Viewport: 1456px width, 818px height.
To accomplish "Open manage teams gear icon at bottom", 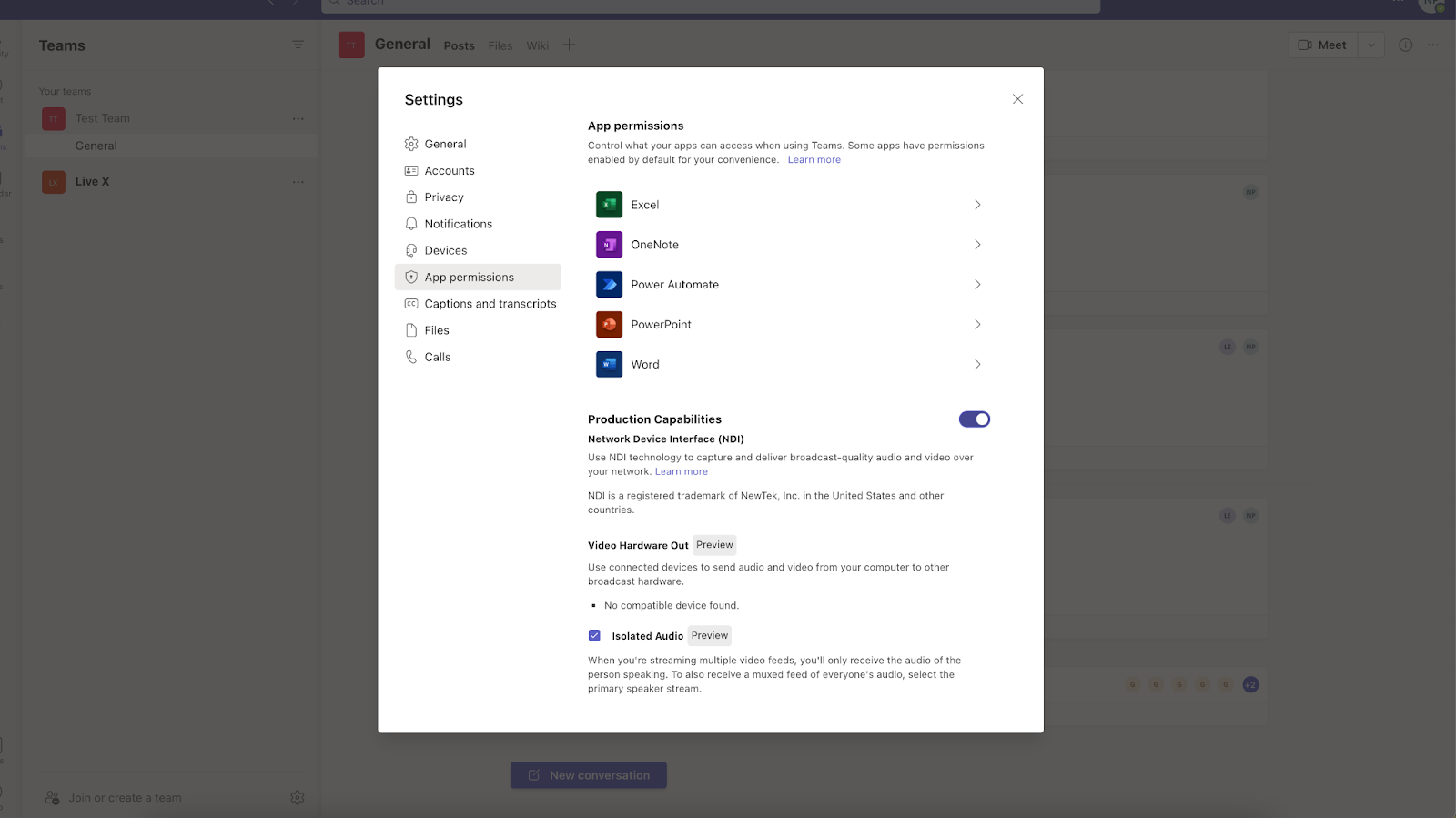I will point(298,798).
